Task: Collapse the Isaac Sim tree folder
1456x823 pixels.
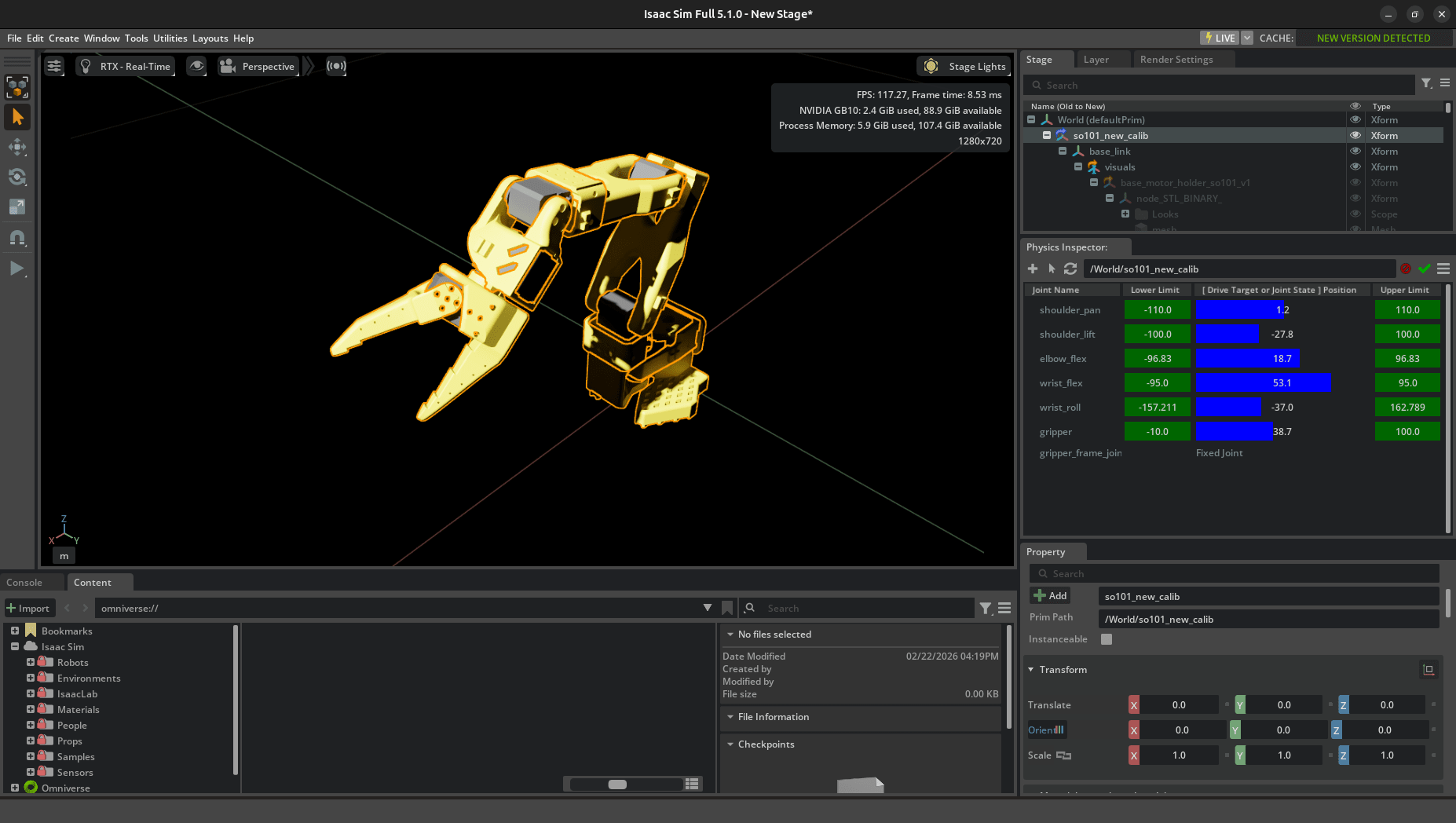Action: tap(15, 646)
